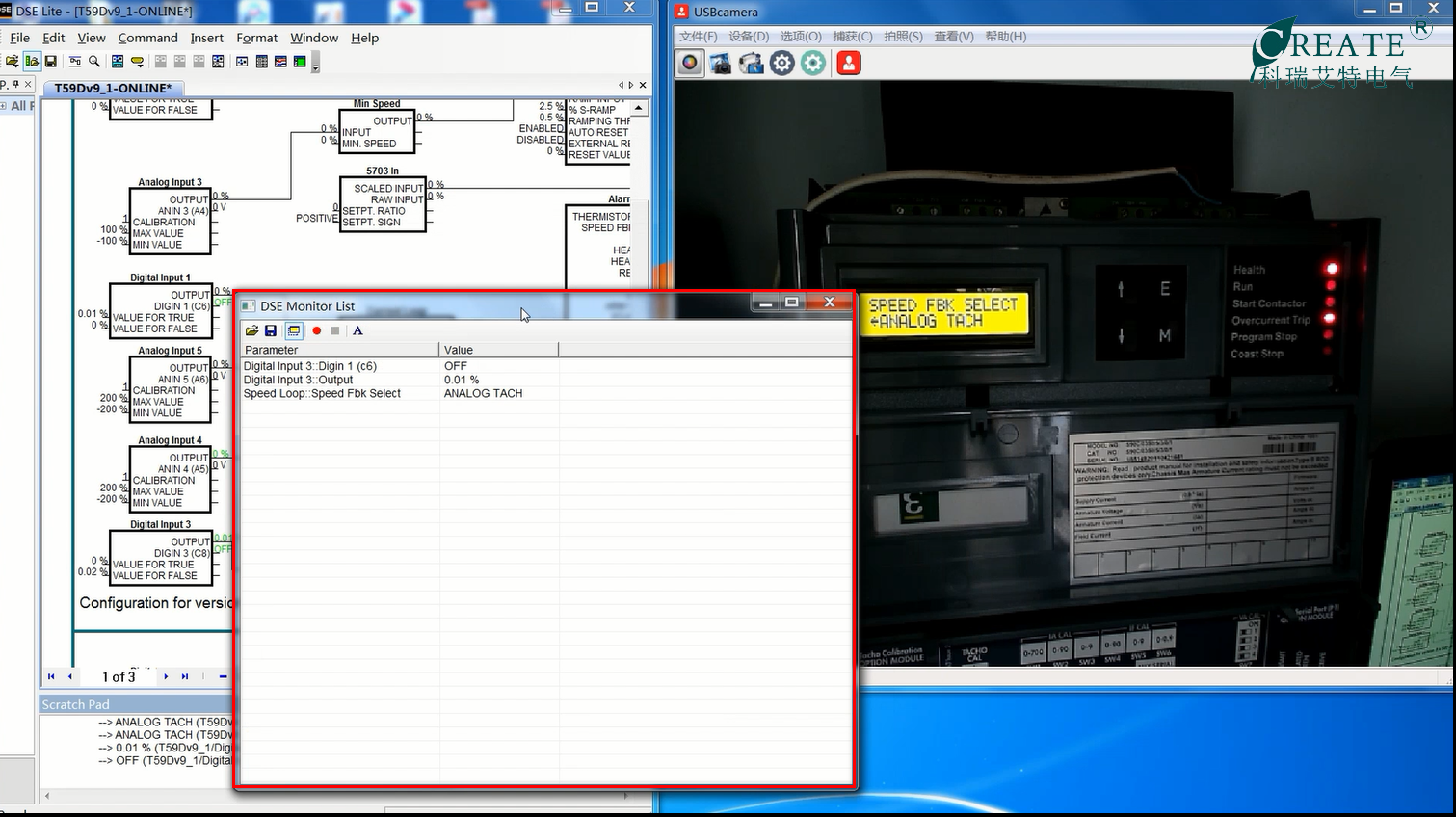This screenshot has width=1456, height=817.
Task: Click the last blue block diagram toolbar icon
Action: 218,61
